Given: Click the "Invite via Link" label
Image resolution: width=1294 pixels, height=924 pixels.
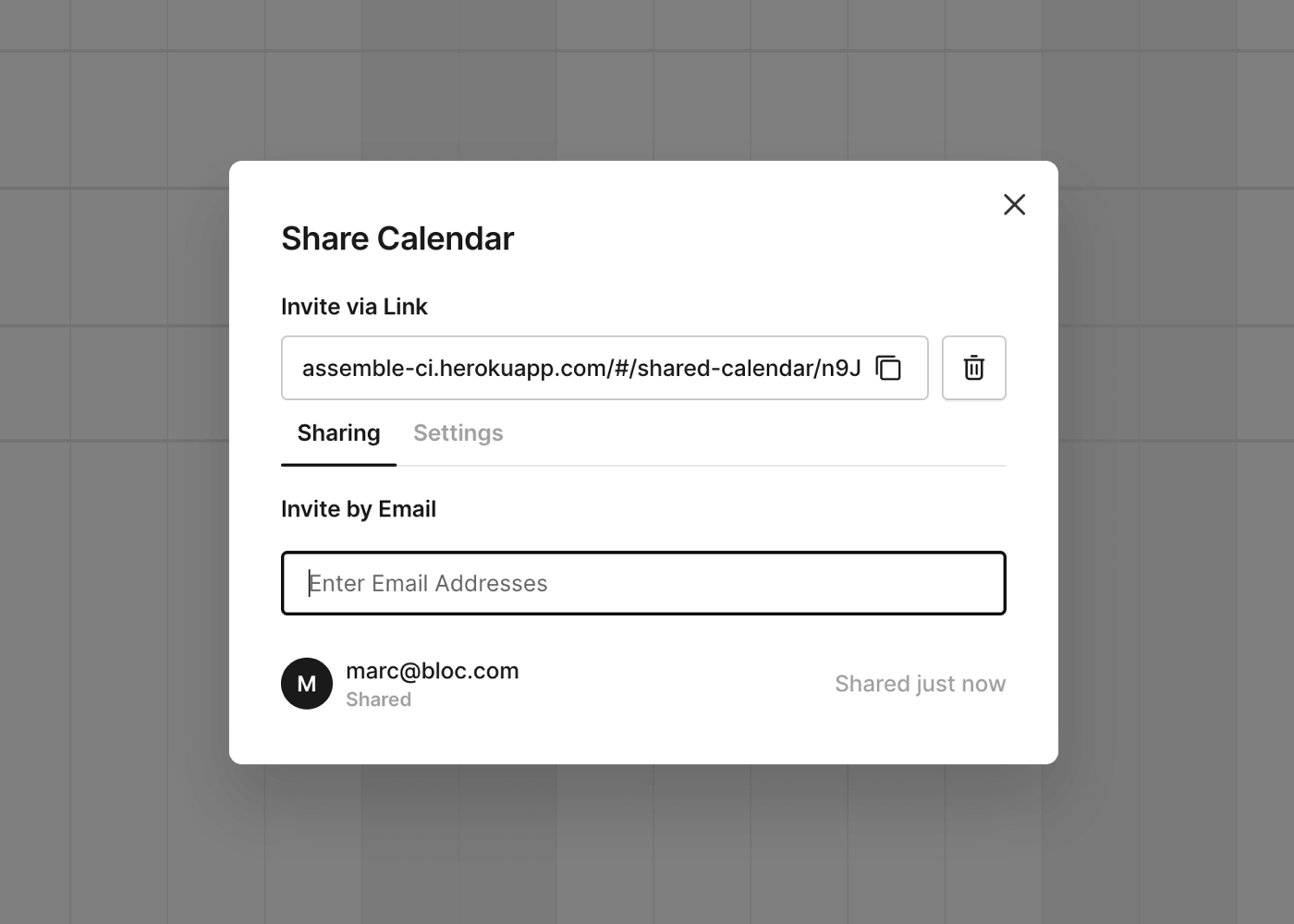Looking at the screenshot, I should [354, 307].
